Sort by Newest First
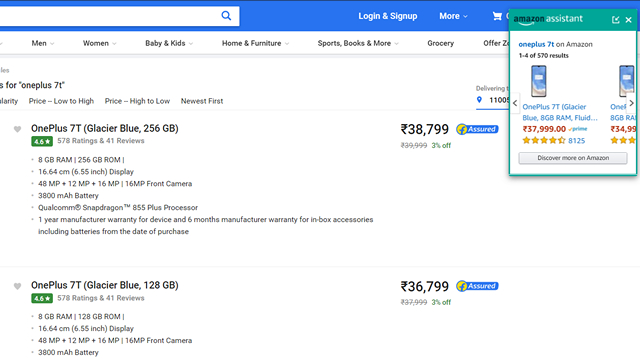The image size is (640, 360). click(202, 101)
